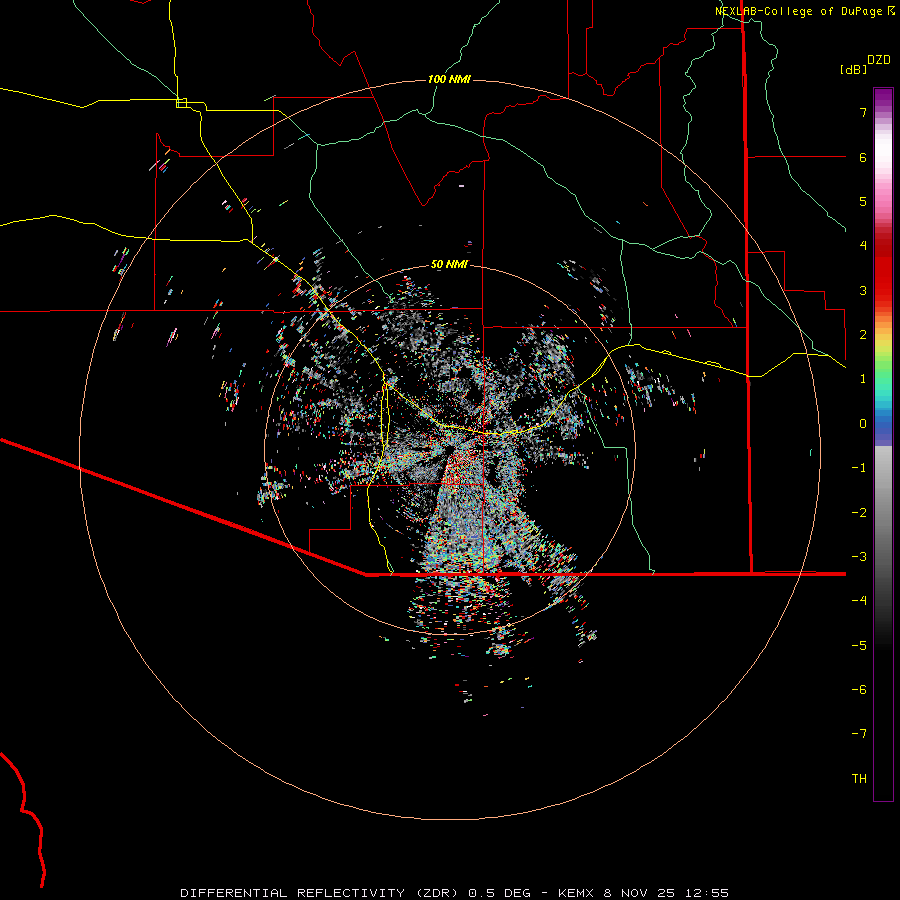Click the -5 dB tick label
The height and width of the screenshot is (900, 900).
click(859, 646)
